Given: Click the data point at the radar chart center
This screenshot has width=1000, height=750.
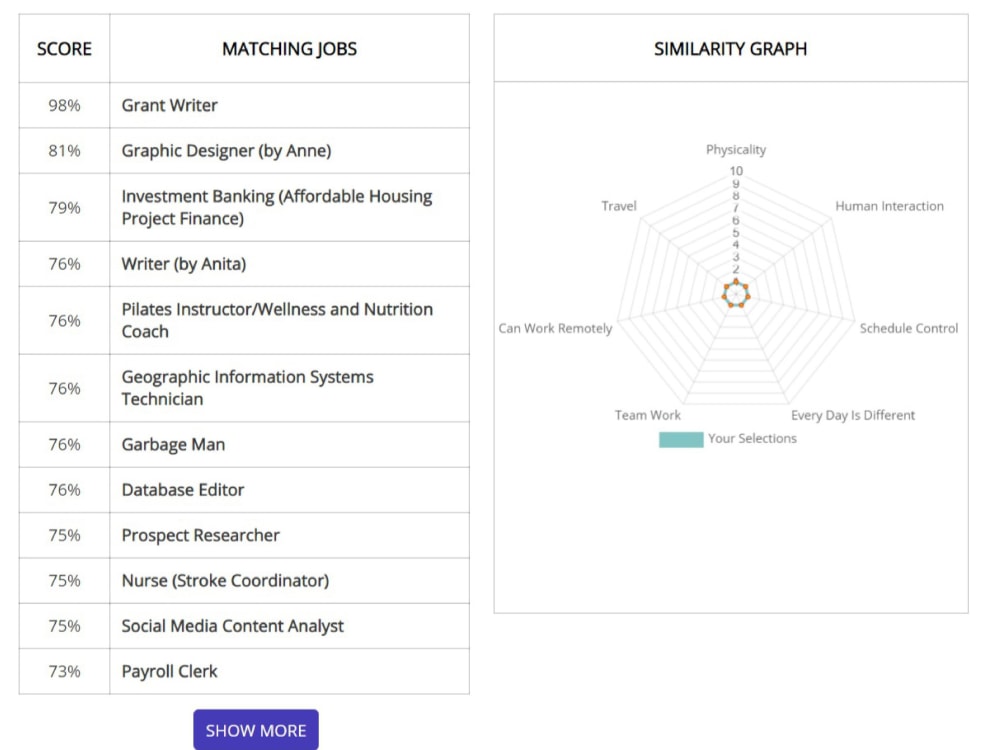Looking at the screenshot, I should pos(736,293).
